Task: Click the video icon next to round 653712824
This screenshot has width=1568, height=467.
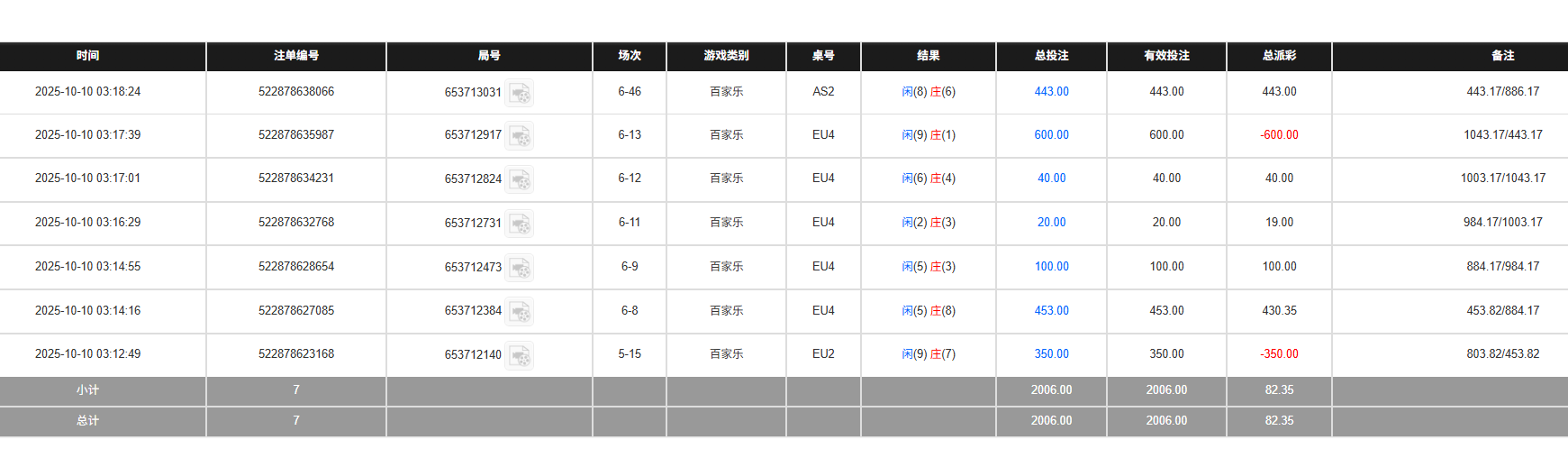Action: 520,180
